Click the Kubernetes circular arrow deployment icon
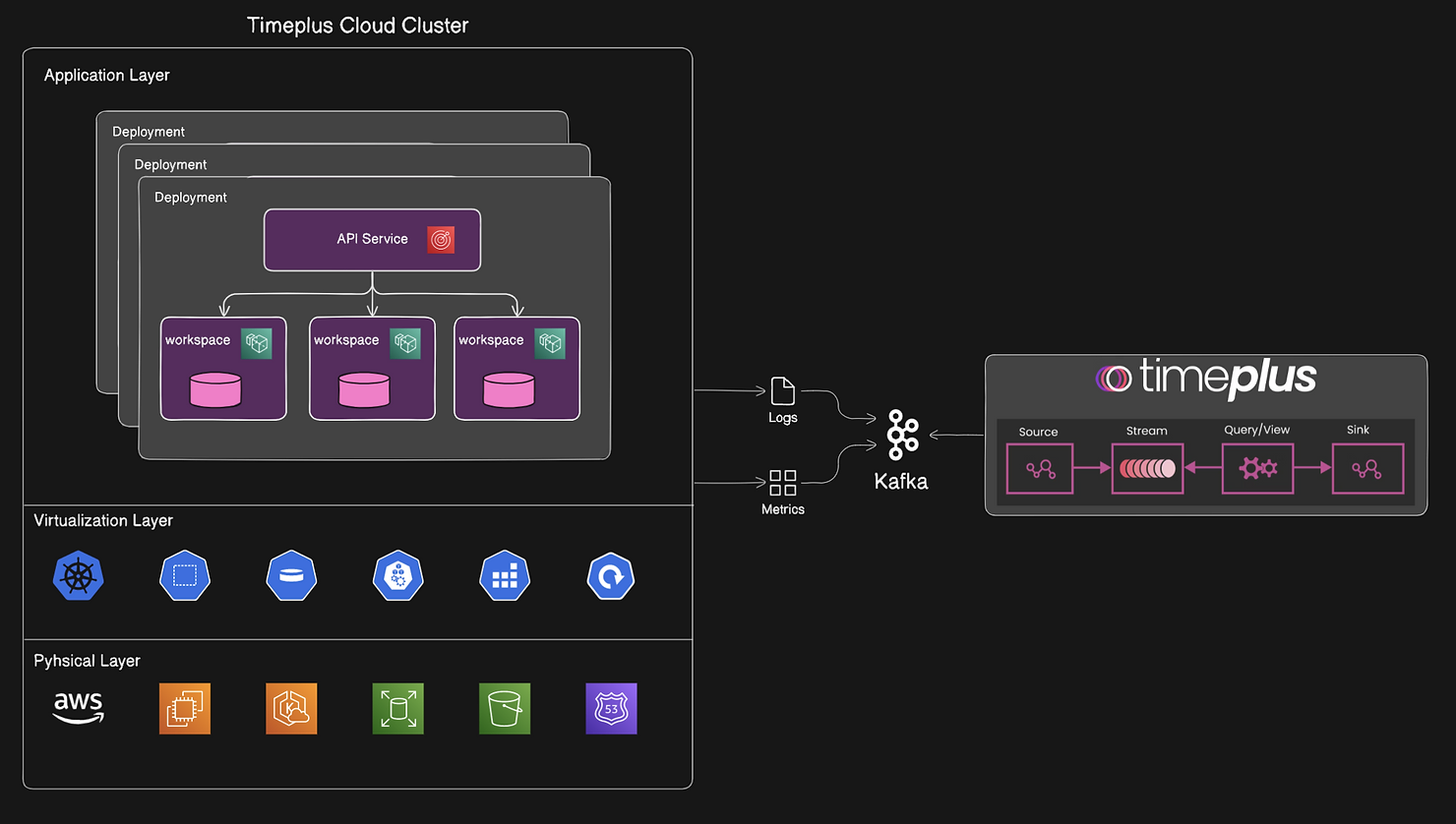Viewport: 1456px width, 824px height. click(611, 576)
